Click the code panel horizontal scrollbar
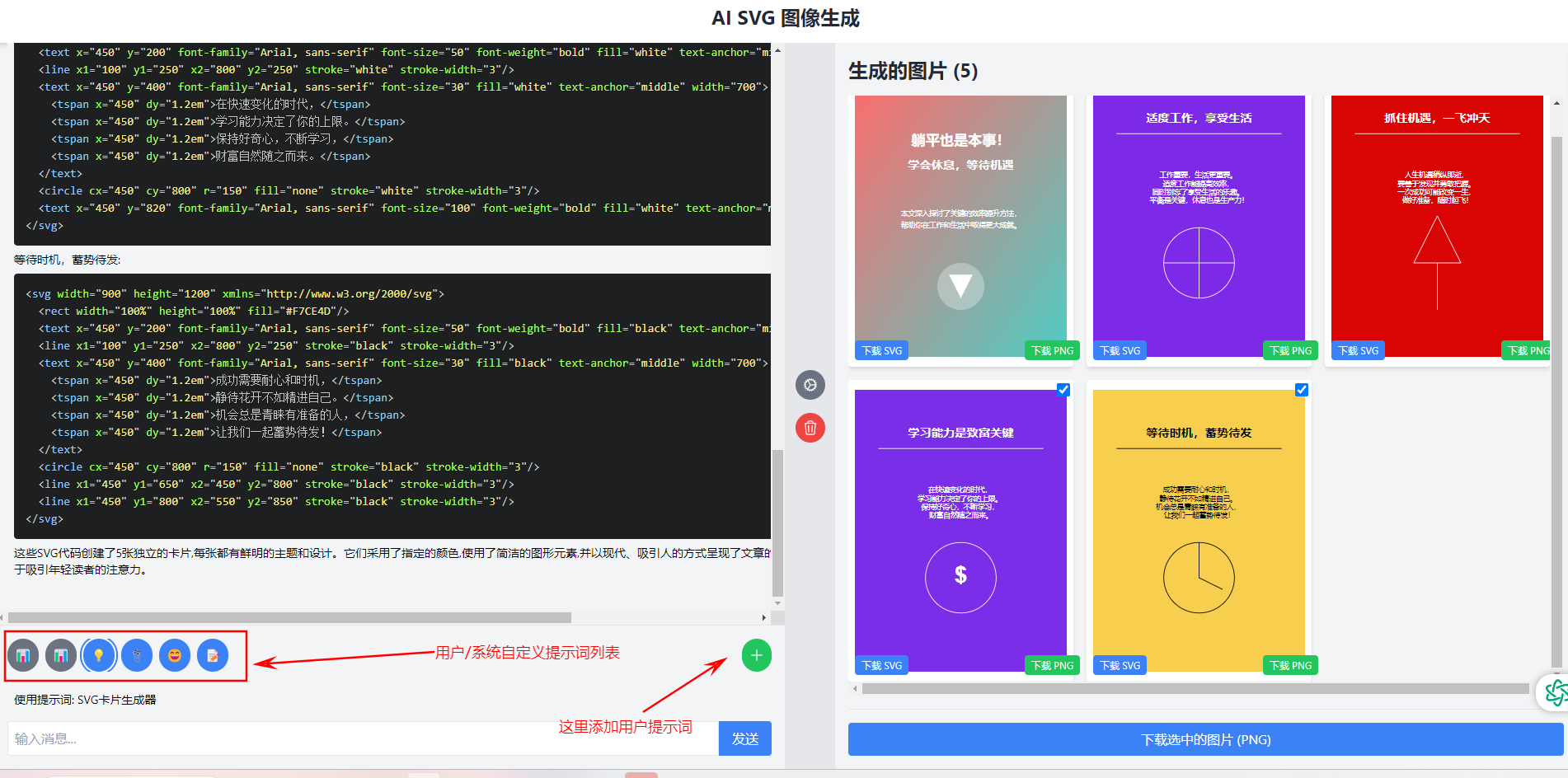The width and height of the screenshot is (1568, 778). click(289, 617)
